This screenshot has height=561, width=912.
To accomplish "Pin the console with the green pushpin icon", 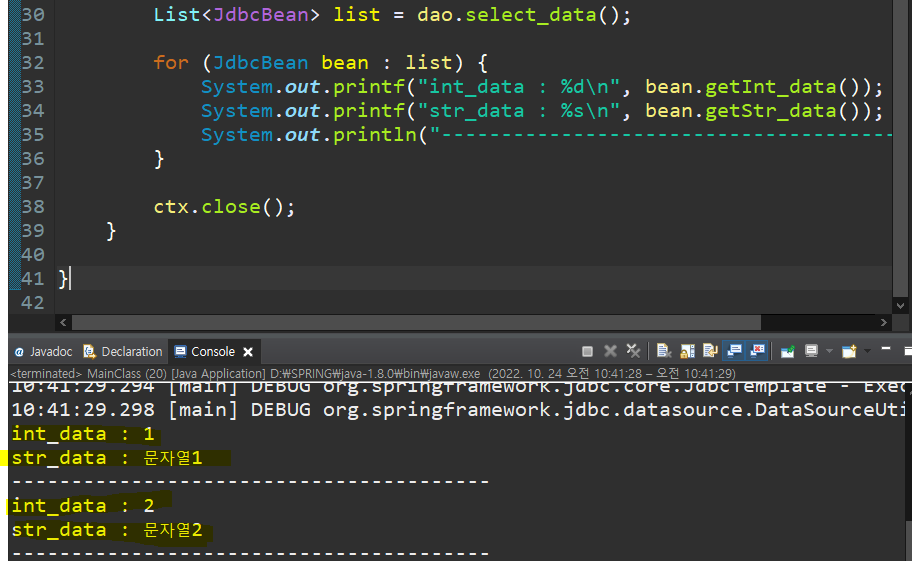I will click(788, 351).
